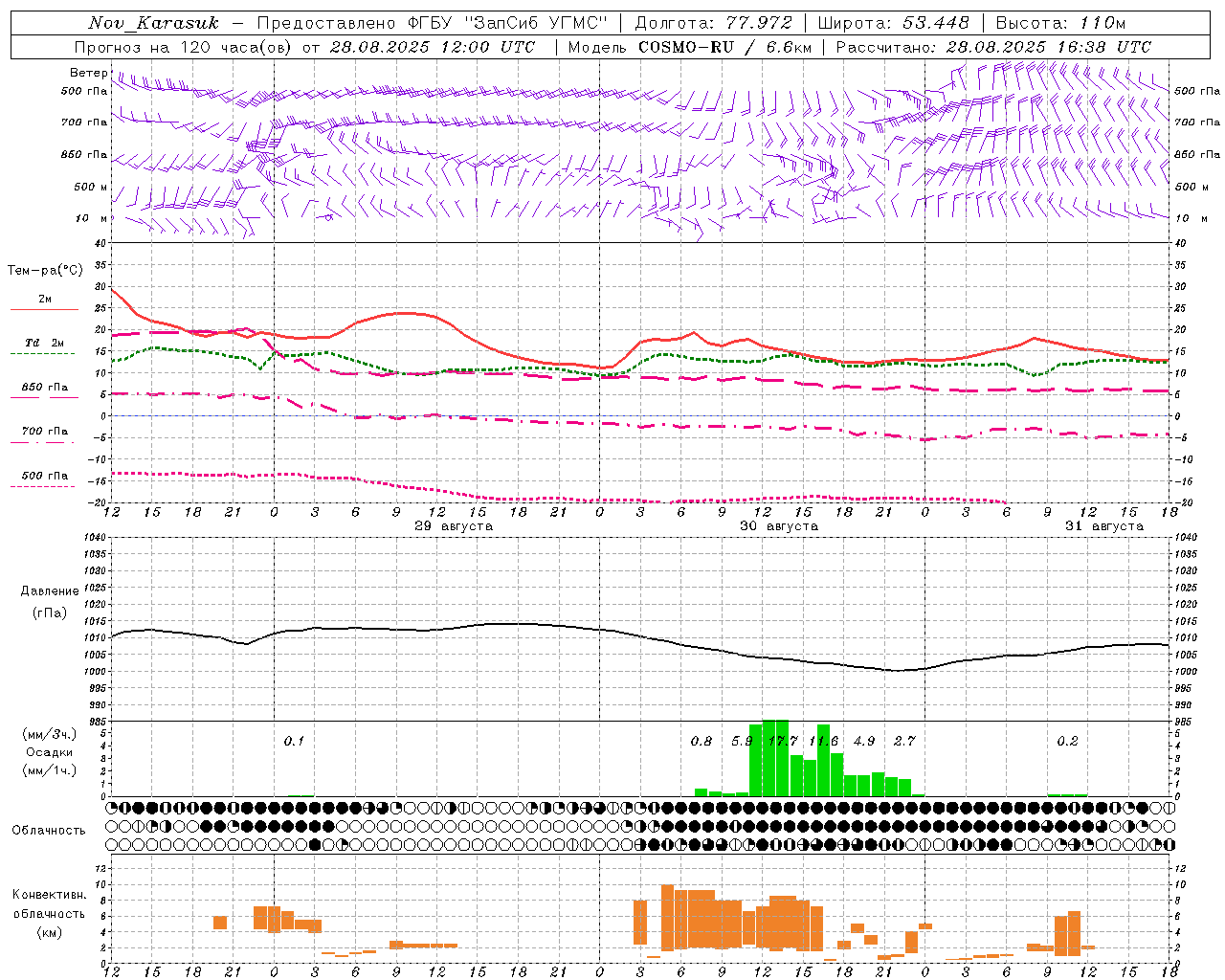The image size is (1225, 980).
Task: Click the 31 августа date label
Action: pyautogui.click(x=1104, y=526)
